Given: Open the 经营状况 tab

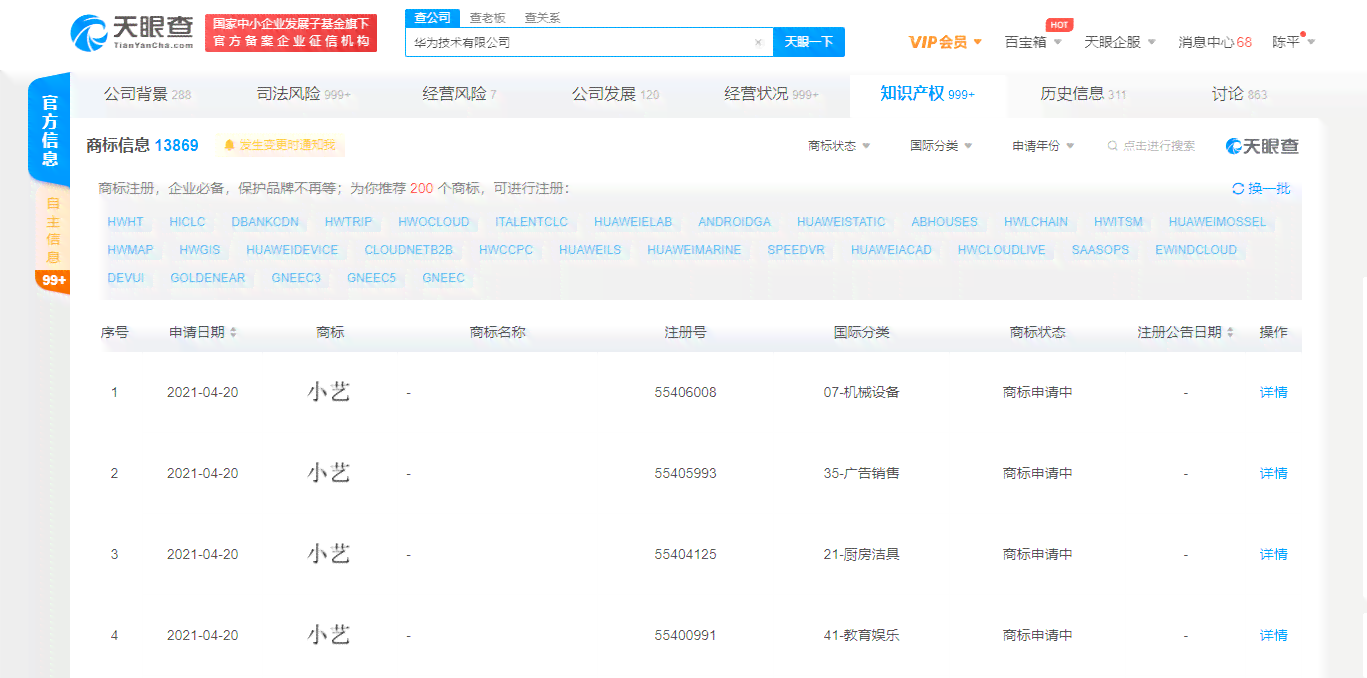Looking at the screenshot, I should click(x=771, y=94).
